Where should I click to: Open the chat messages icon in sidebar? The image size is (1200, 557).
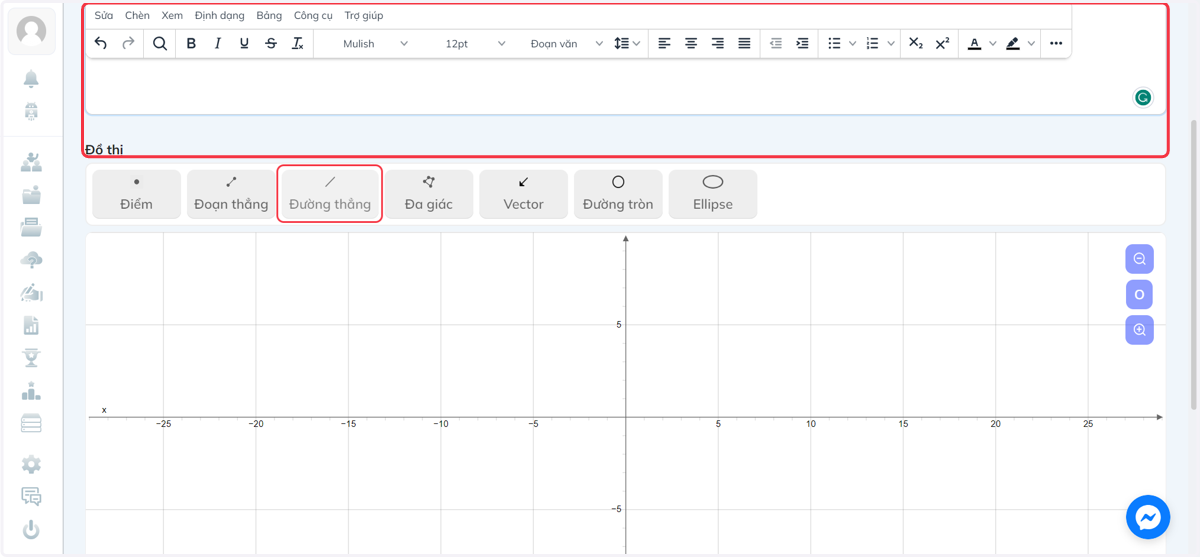tap(31, 497)
